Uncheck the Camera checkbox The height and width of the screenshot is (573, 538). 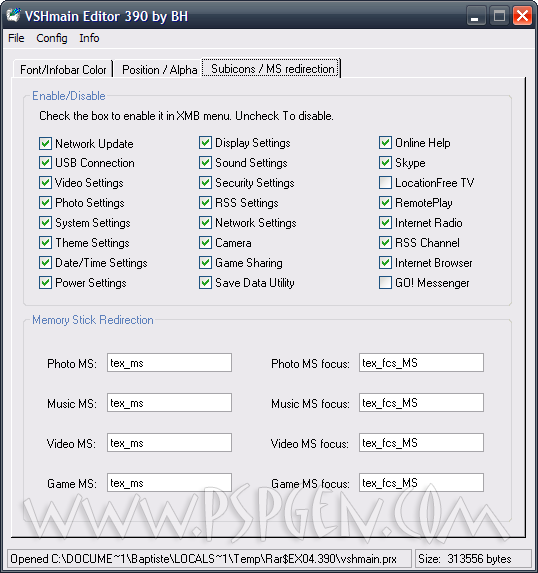coord(205,243)
